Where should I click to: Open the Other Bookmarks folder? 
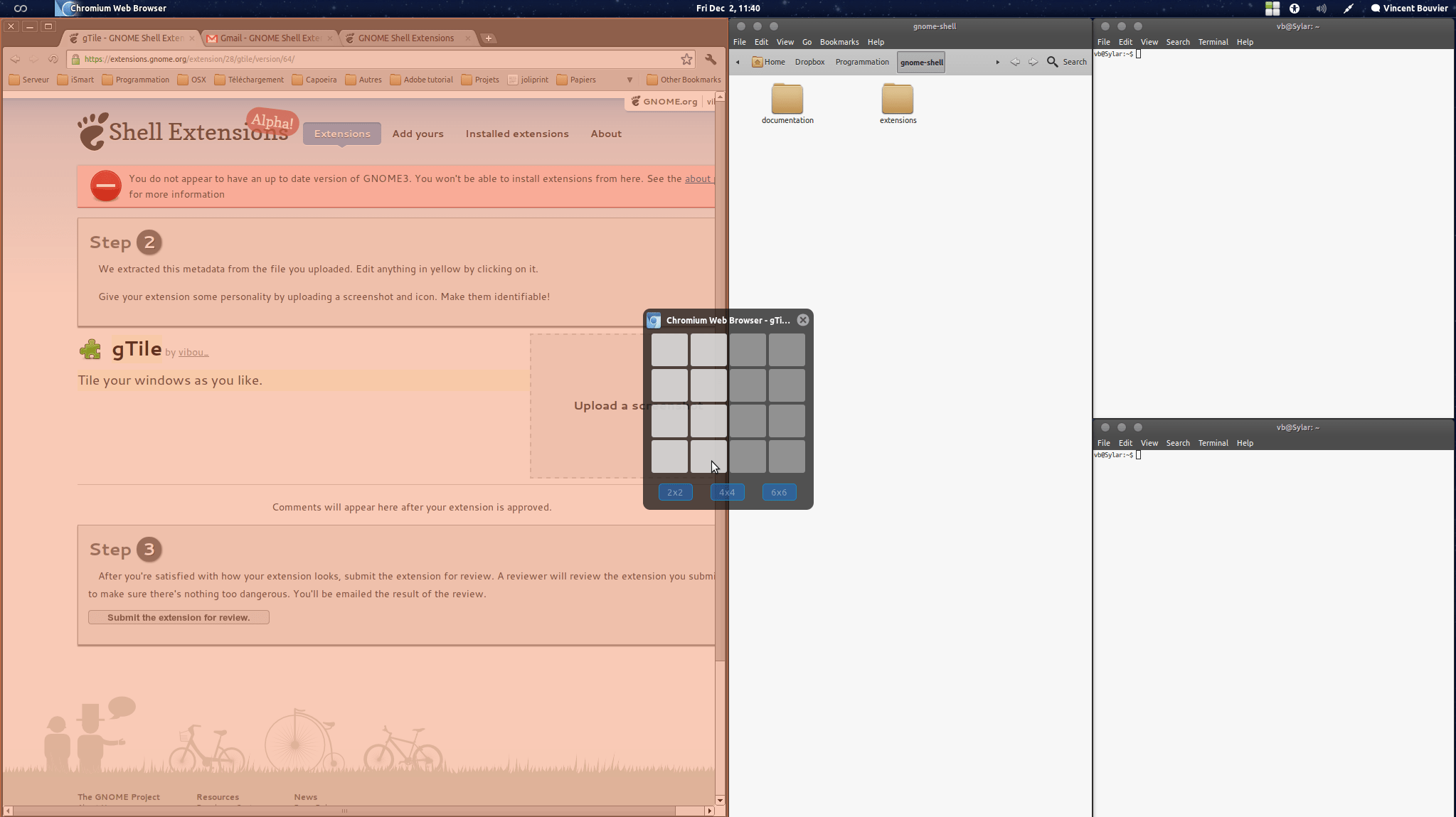tap(684, 80)
